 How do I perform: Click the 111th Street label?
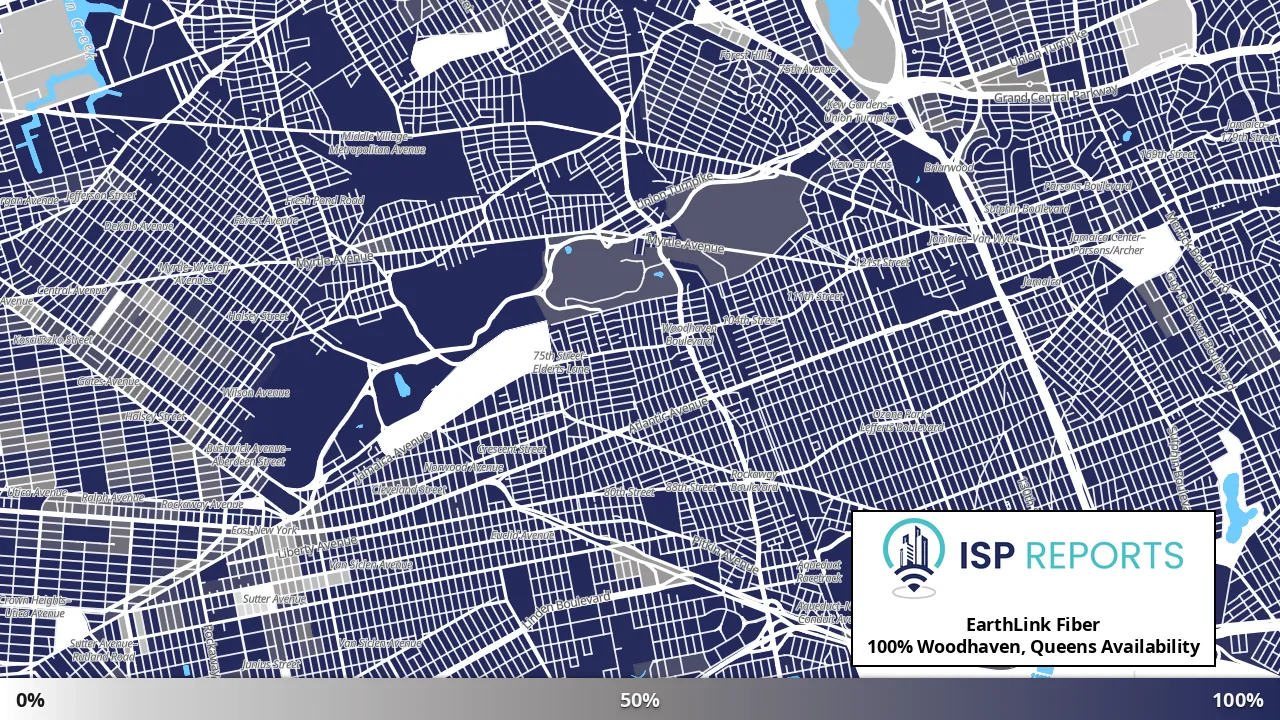coord(814,297)
